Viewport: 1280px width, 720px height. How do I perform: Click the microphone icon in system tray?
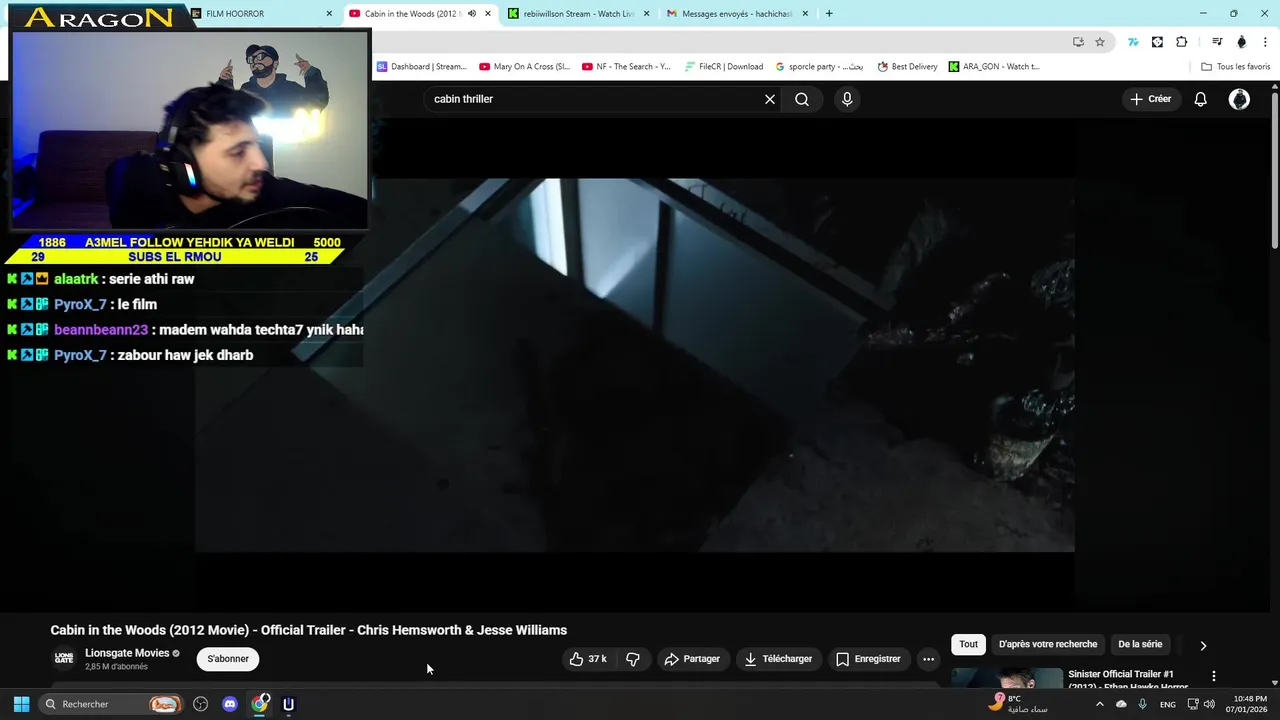(x=1142, y=704)
